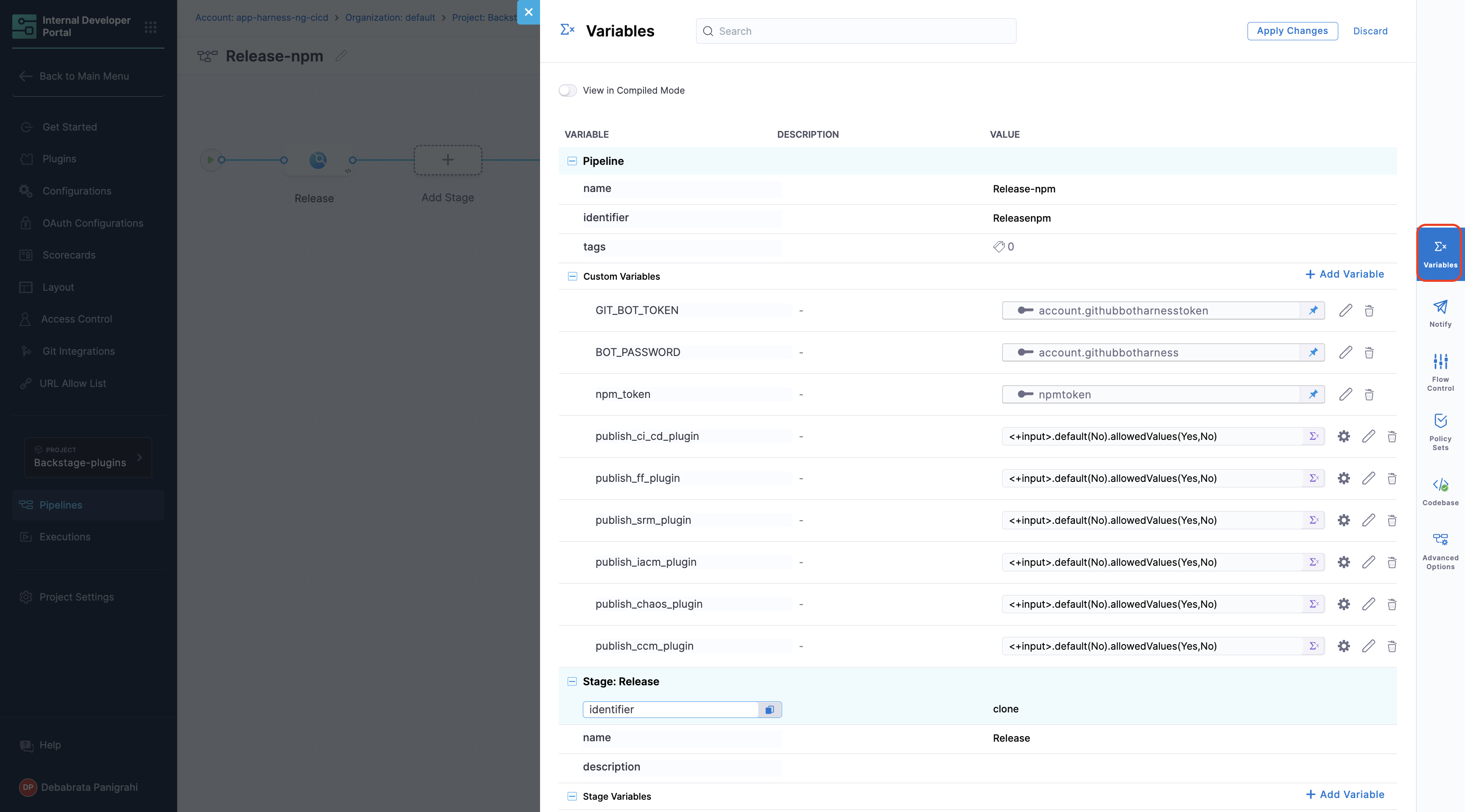The image size is (1465, 812).
Task: Collapse the Pipeline section
Action: (x=572, y=161)
